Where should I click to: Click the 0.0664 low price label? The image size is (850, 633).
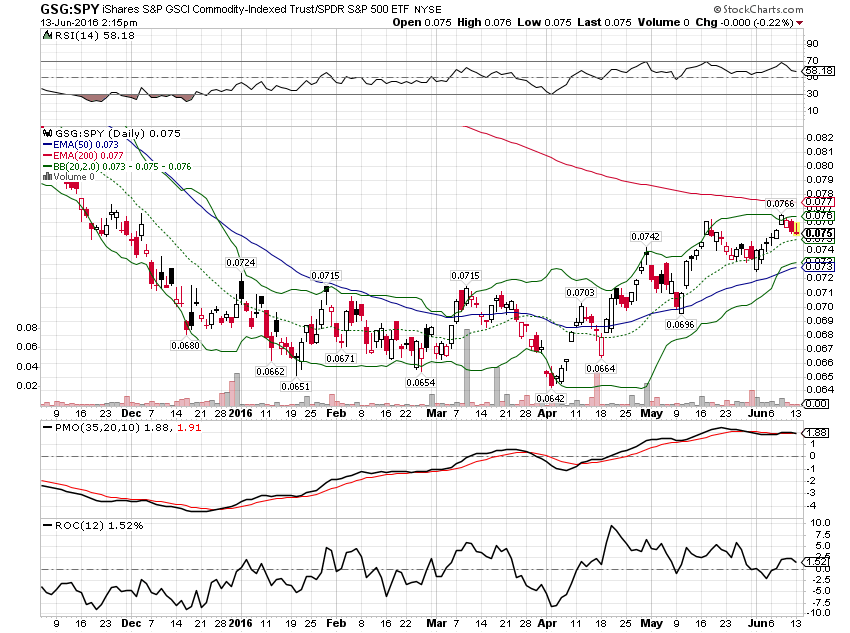tap(601, 369)
